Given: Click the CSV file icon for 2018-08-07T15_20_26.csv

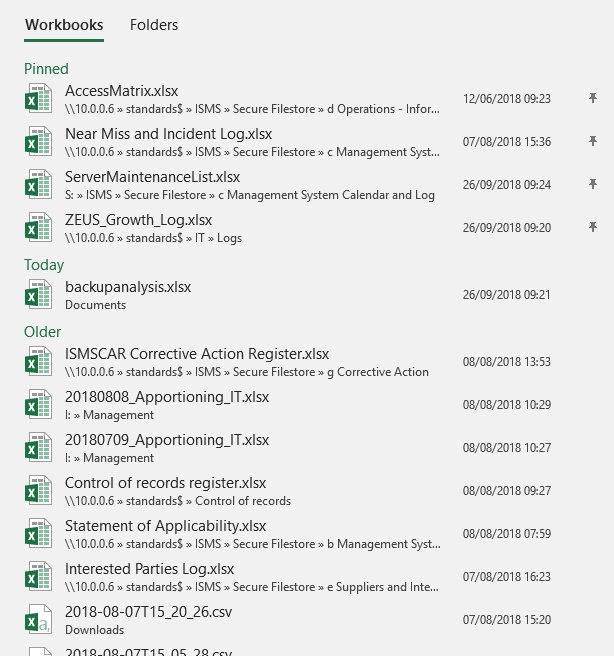Looking at the screenshot, I should [38, 620].
